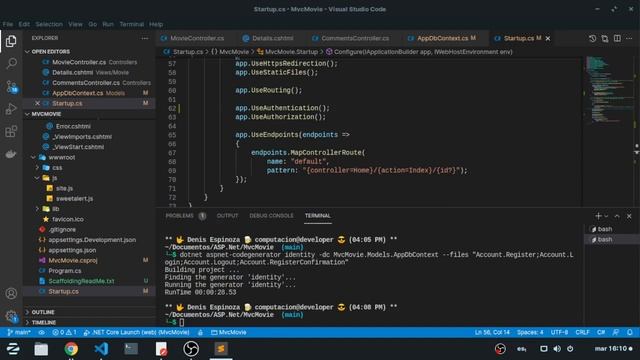This screenshot has width=640, height=360.
Task: Open the Docker view in activity bar
Action: (x=11, y=154)
